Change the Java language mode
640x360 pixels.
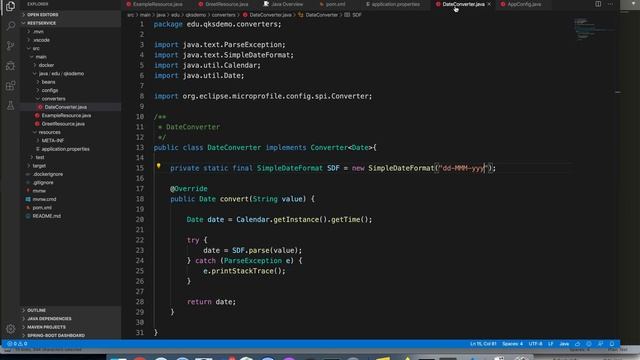[x=564, y=344]
